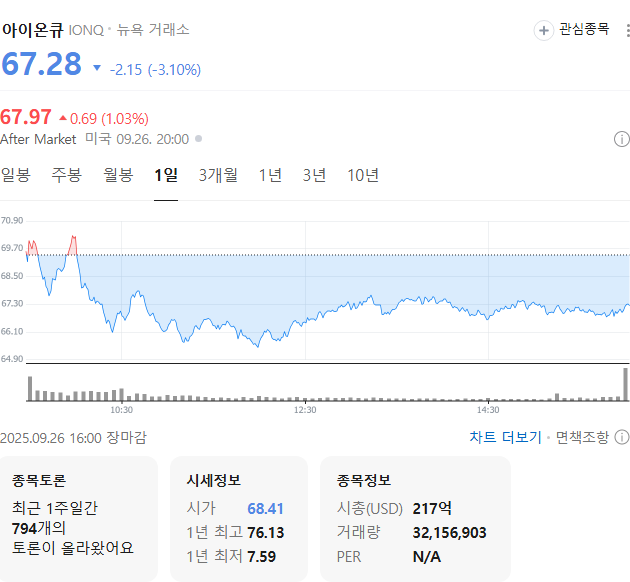This screenshot has width=630, height=582.
Task: Click the 14:30 time axis marker
Action: coord(488,410)
